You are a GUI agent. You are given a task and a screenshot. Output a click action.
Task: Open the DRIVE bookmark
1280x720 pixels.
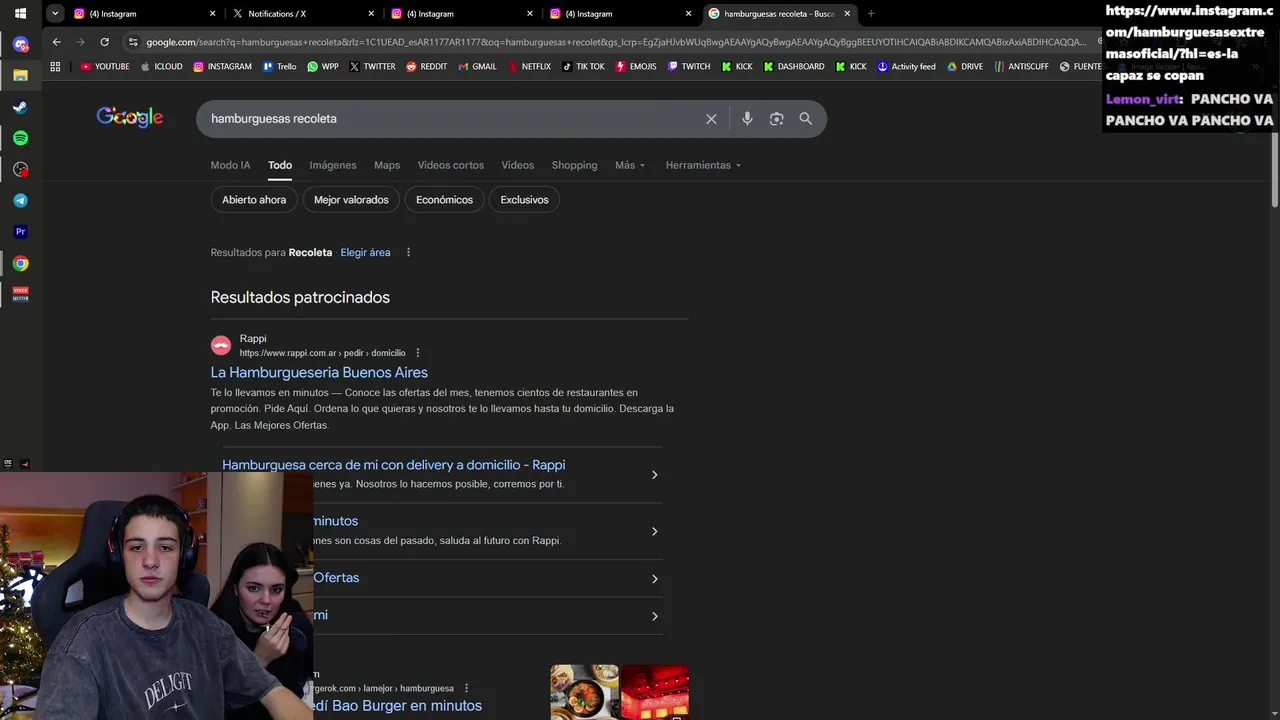pyautogui.click(x=964, y=67)
